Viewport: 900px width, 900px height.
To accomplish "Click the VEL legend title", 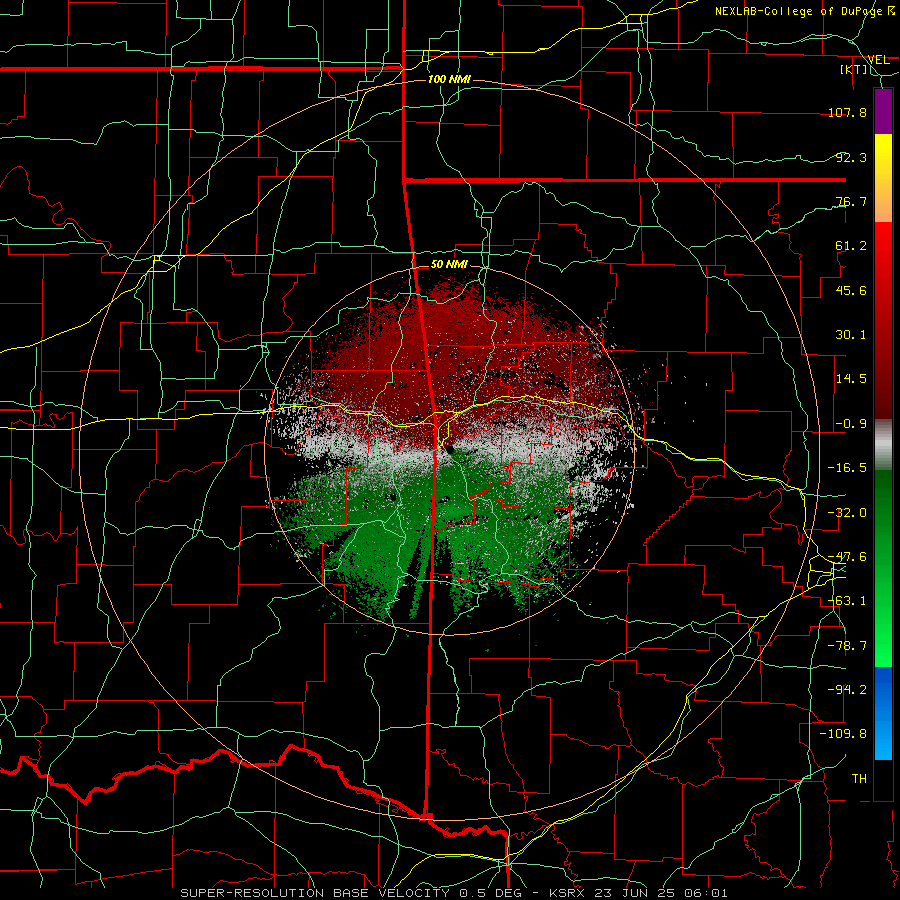I will click(878, 60).
